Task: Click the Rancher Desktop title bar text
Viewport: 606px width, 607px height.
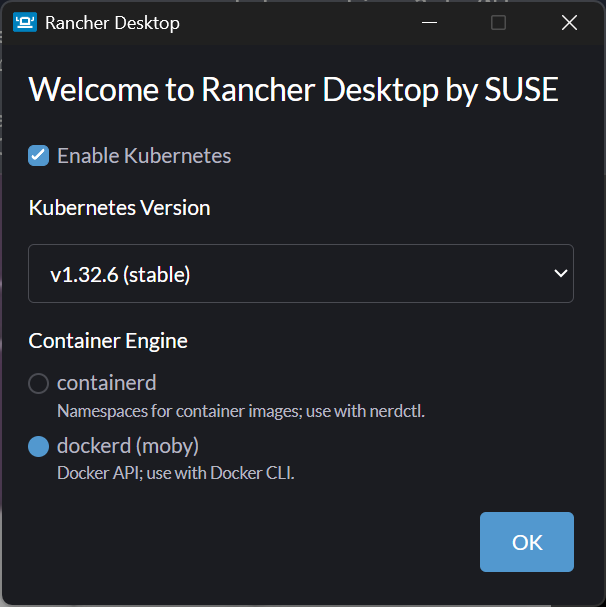Action: [x=112, y=23]
